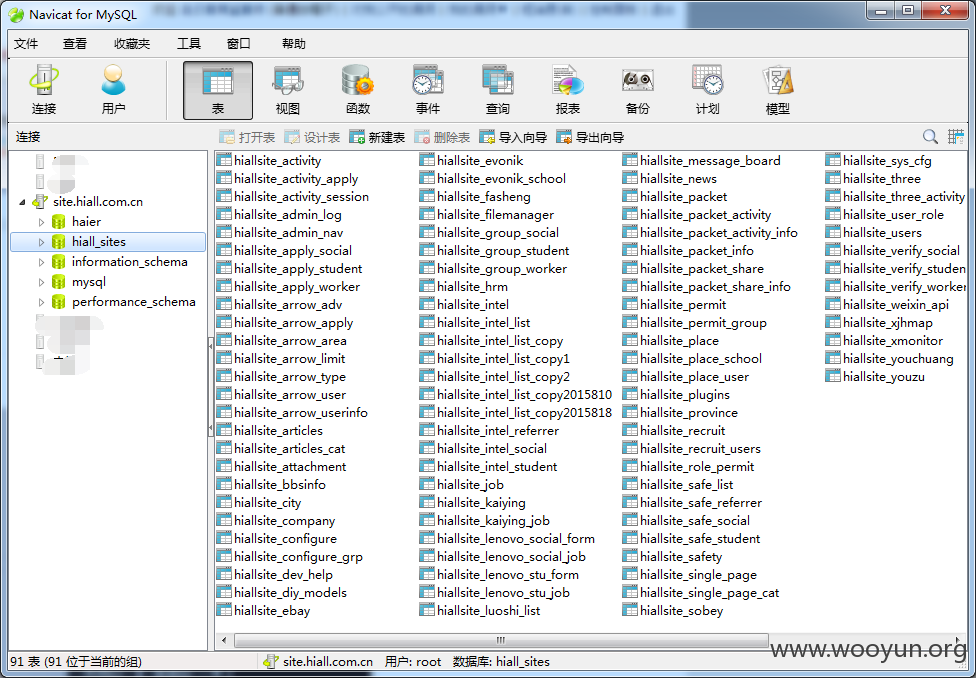Screen dimensions: 976x678
Task: Open the 函数 functions icon
Action: (358, 90)
